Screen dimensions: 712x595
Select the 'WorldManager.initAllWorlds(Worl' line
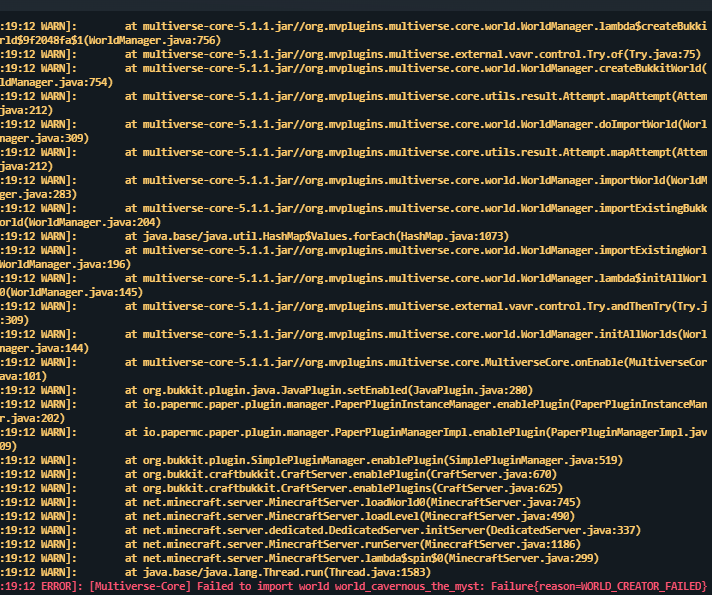click(354, 335)
